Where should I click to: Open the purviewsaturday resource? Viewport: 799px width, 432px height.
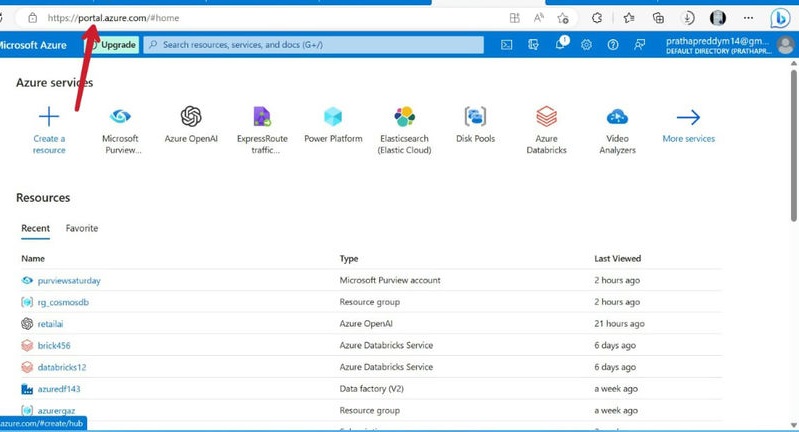point(69,280)
